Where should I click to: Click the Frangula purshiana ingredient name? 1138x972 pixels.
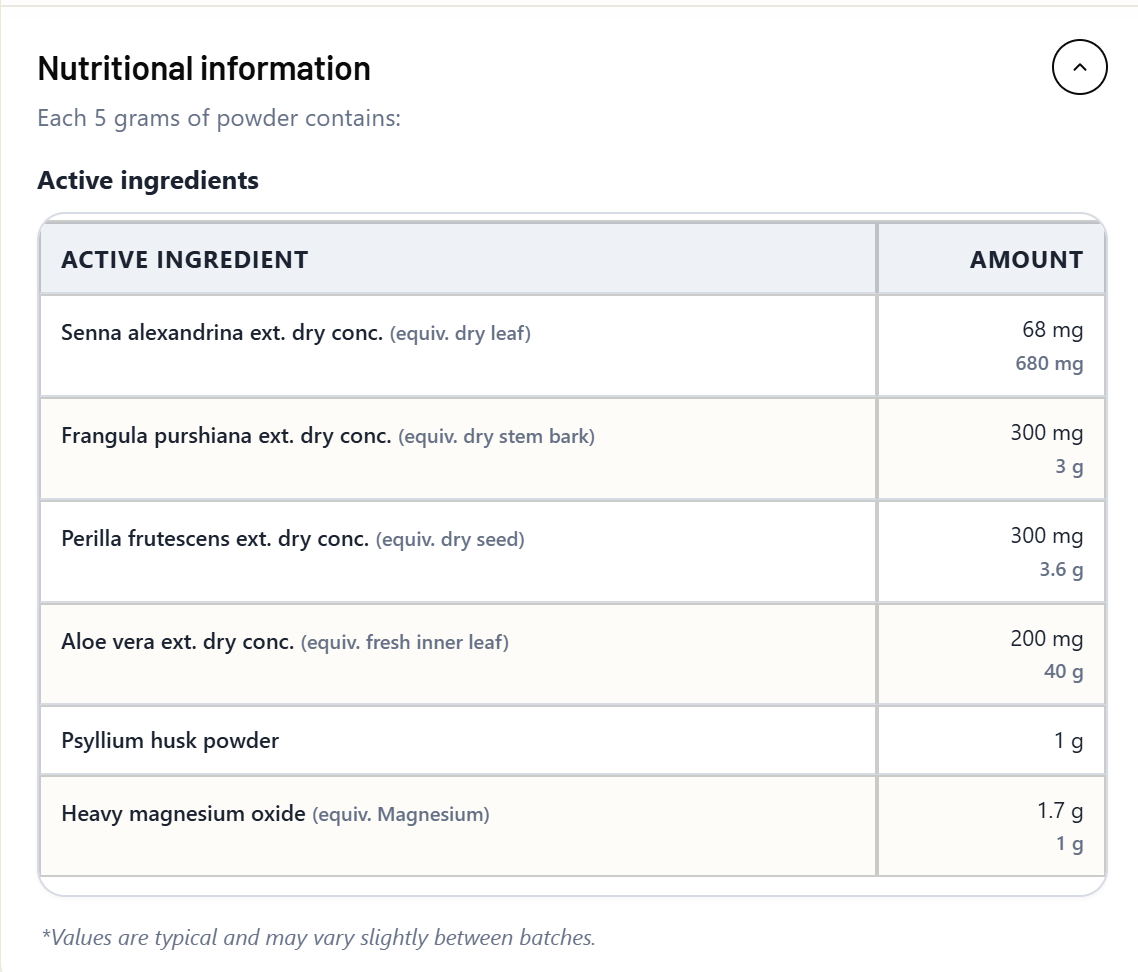[x=226, y=436]
